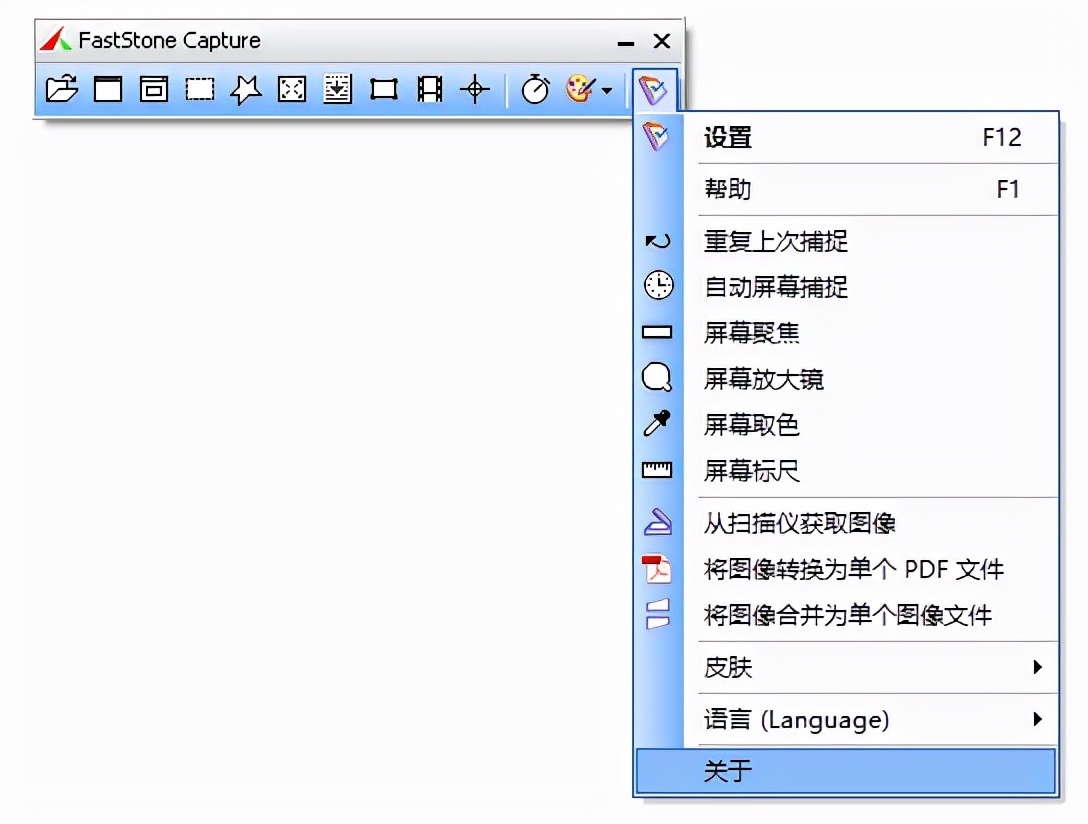The image size is (1088, 824).
Task: Click the red PDF document icon
Action: (656, 569)
